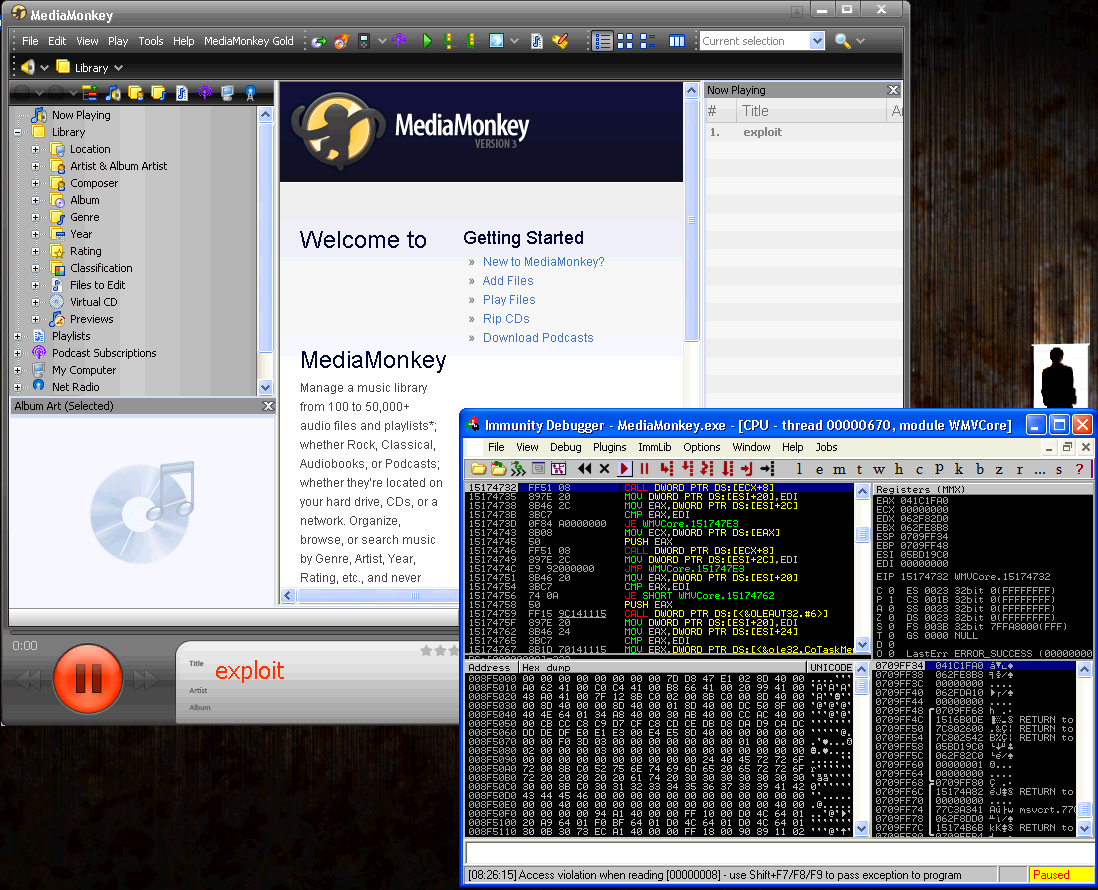Open the Current selection search dropdown

pyautogui.click(x=816, y=41)
